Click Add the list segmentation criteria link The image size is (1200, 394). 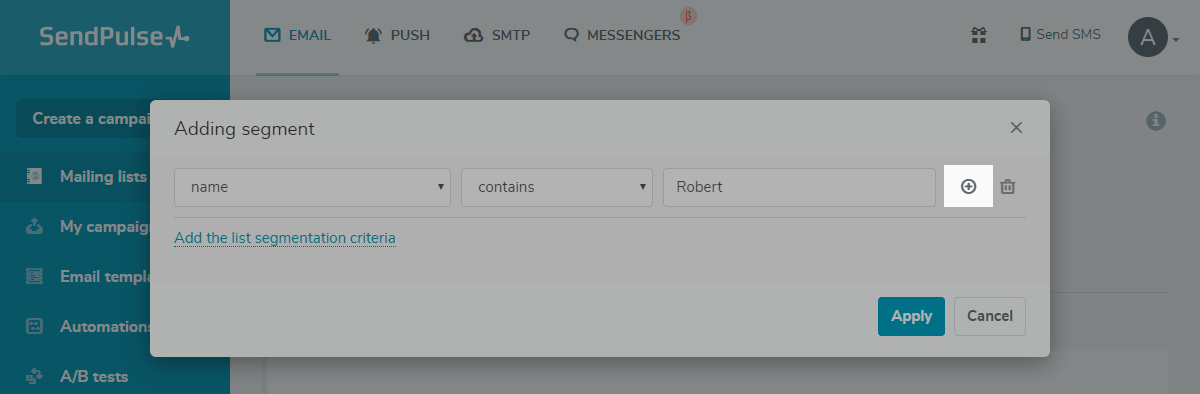(x=285, y=238)
